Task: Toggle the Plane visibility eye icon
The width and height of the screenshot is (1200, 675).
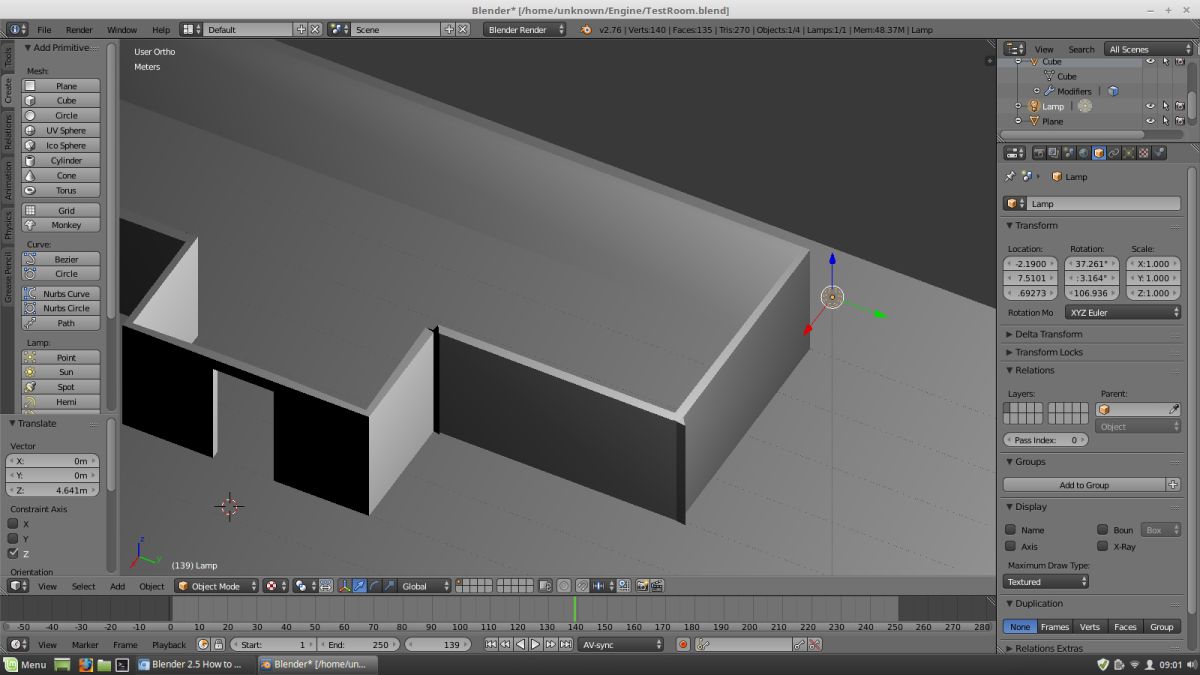Action: tap(1150, 121)
